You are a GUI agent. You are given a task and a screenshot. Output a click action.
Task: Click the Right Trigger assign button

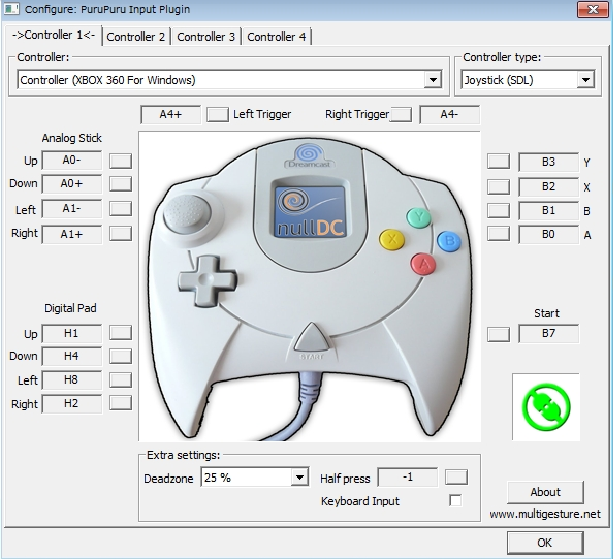[401, 115]
